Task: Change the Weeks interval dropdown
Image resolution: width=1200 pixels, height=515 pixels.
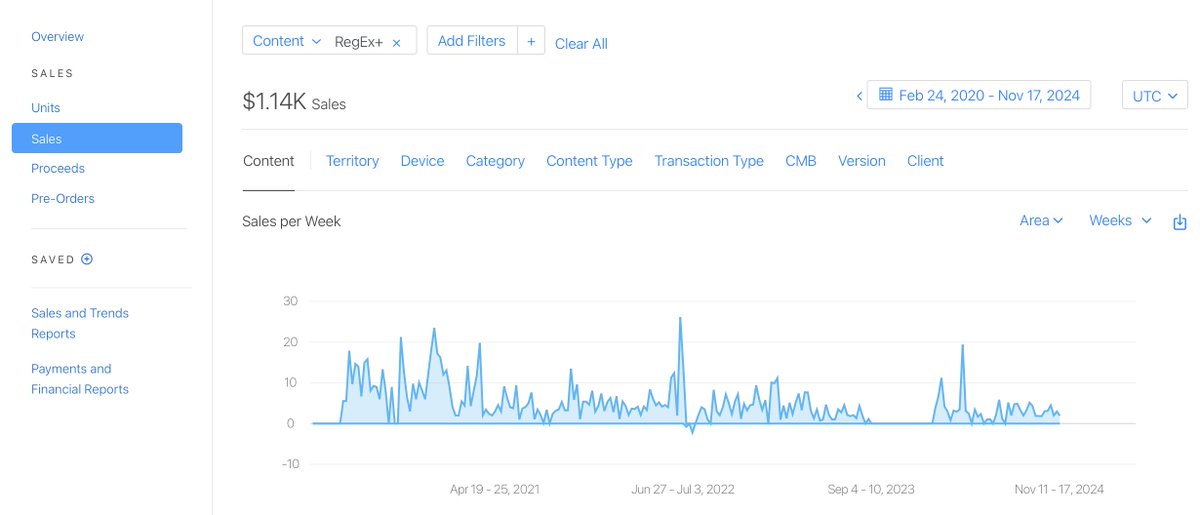Action: pos(1120,220)
